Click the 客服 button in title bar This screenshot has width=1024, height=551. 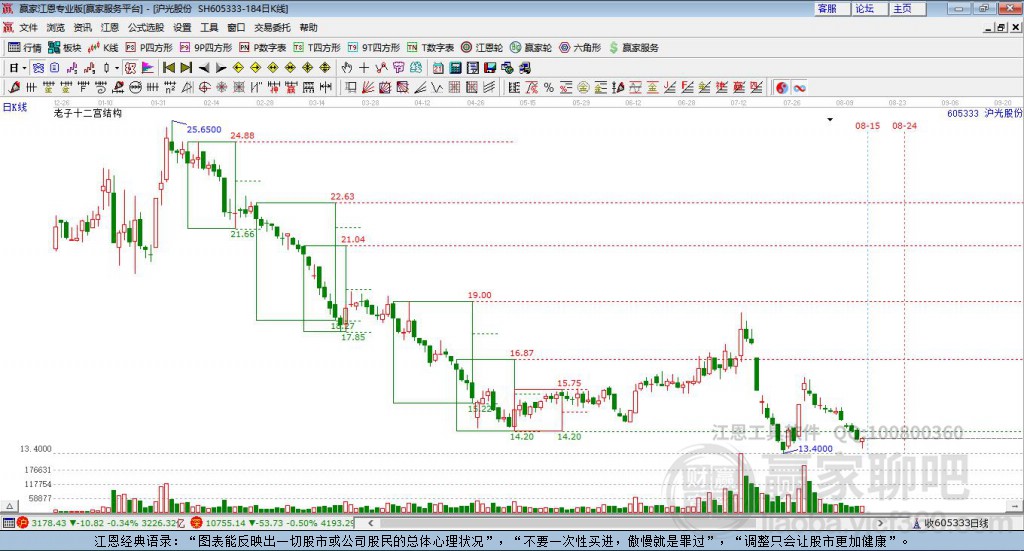pyautogui.click(x=831, y=8)
